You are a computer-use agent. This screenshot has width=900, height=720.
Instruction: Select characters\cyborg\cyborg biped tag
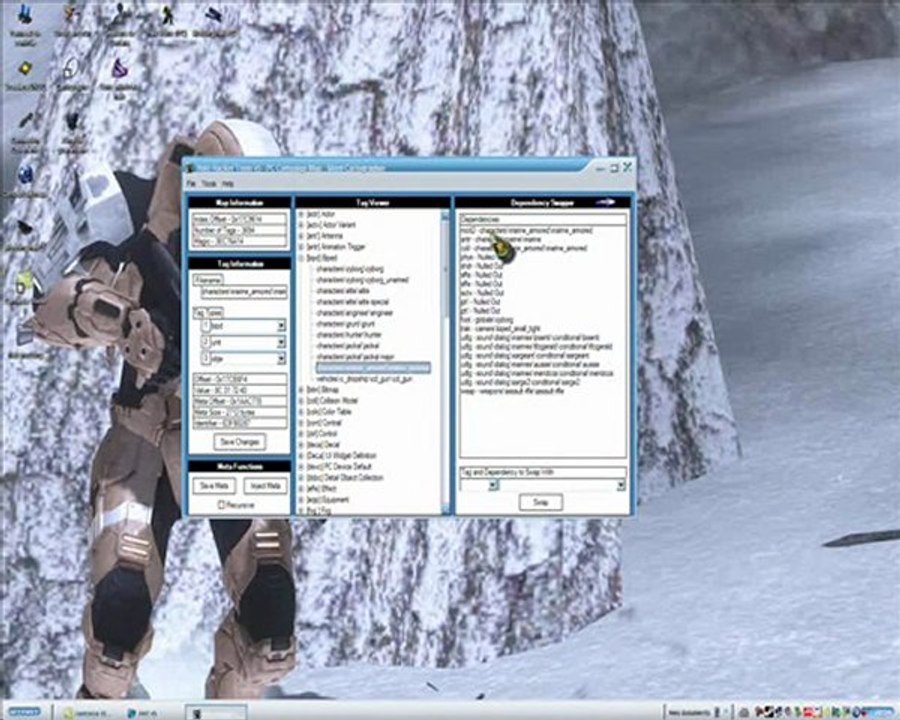(350, 269)
